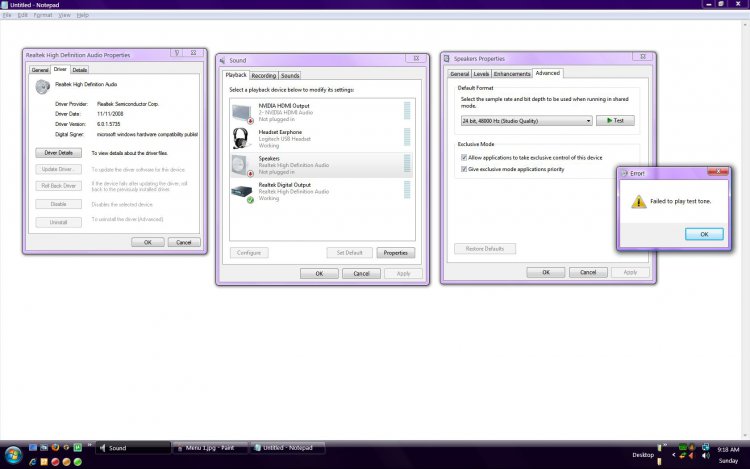The width and height of the screenshot is (750, 469).
Task: Click the NVIDIA HDMI Output level meter
Action: coord(407,110)
